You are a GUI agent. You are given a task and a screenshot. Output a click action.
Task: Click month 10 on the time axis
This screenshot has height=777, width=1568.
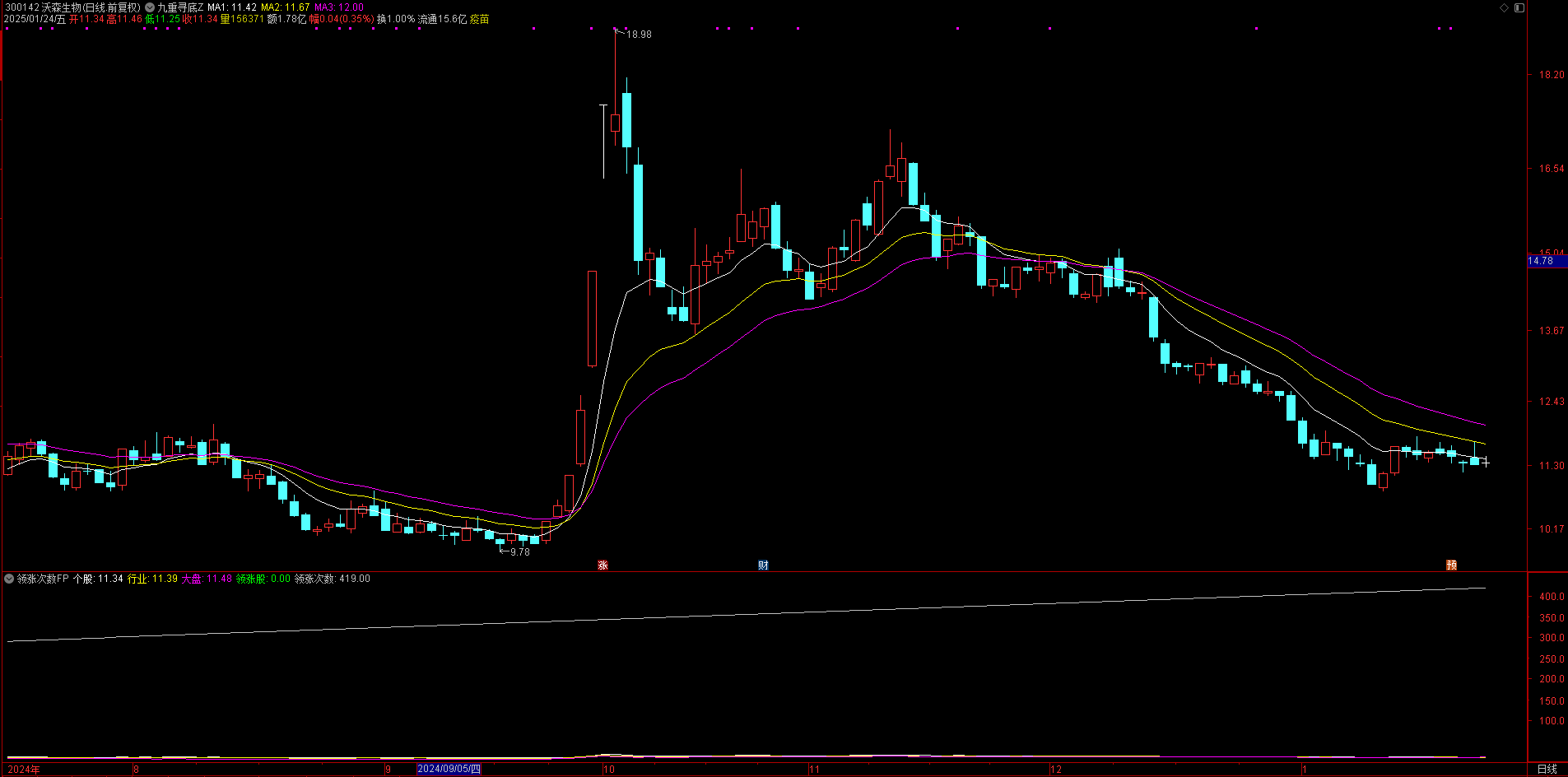click(x=609, y=770)
